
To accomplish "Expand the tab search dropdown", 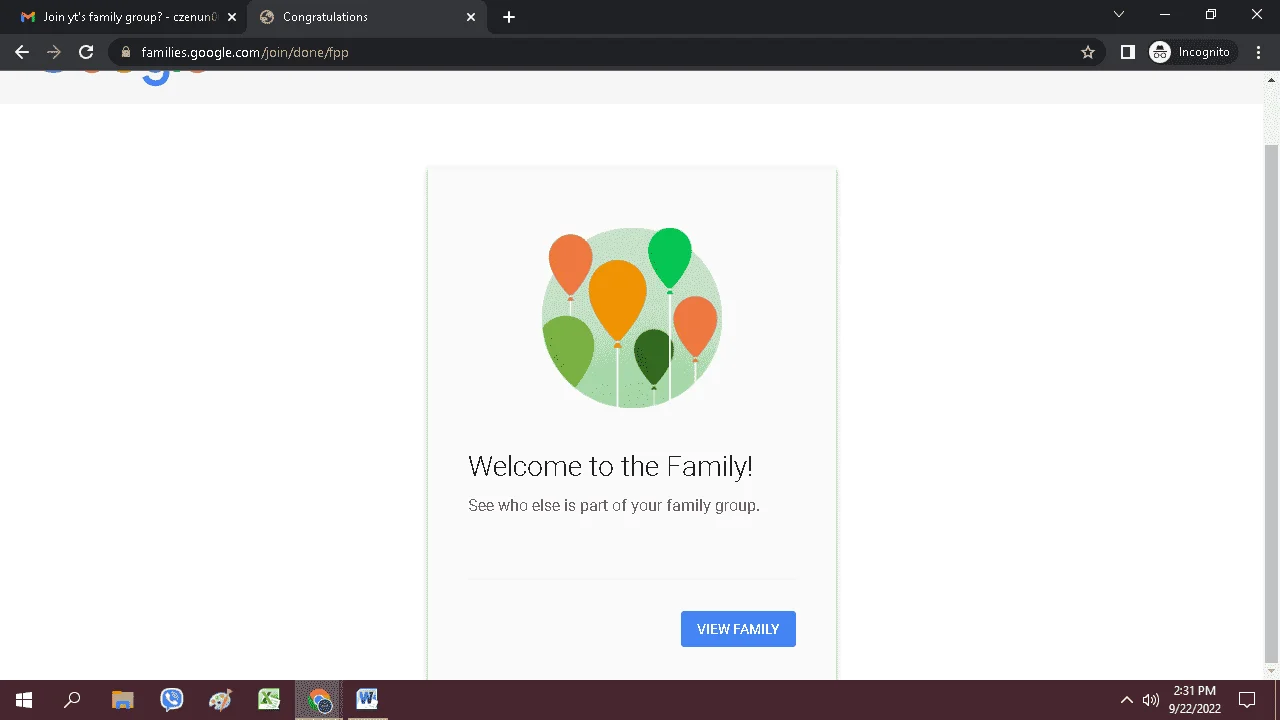I will click(1119, 15).
